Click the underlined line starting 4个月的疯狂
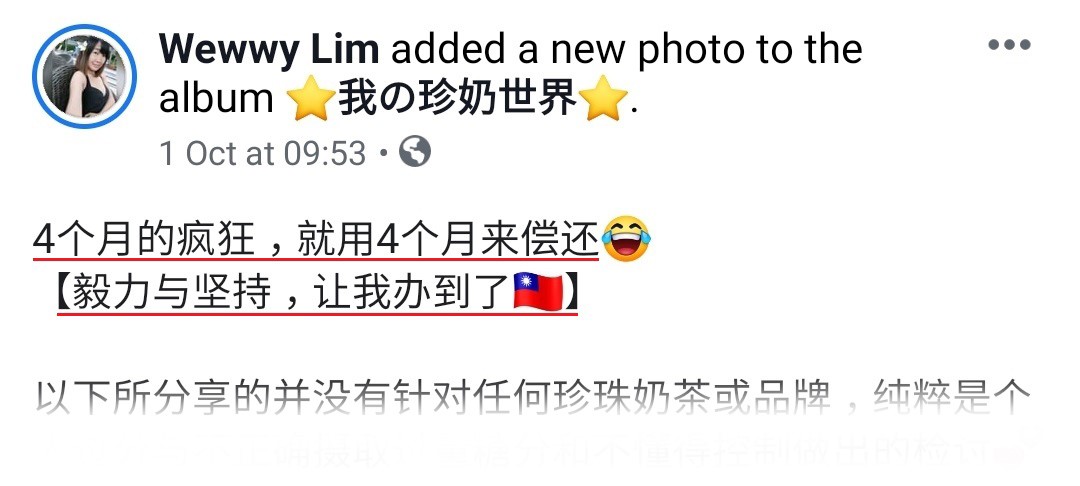1080x486 pixels. [316, 240]
